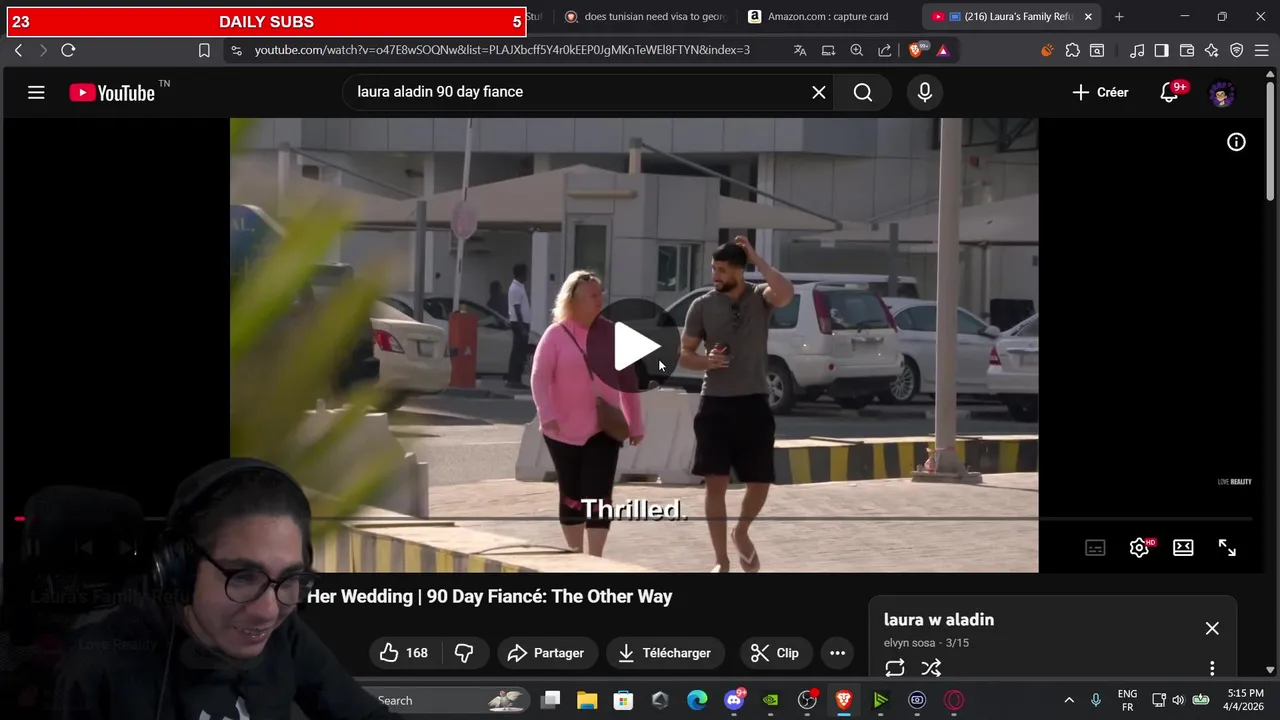Screen dimensions: 1280x720
Task: Show video info card icon
Action: (x=1236, y=142)
